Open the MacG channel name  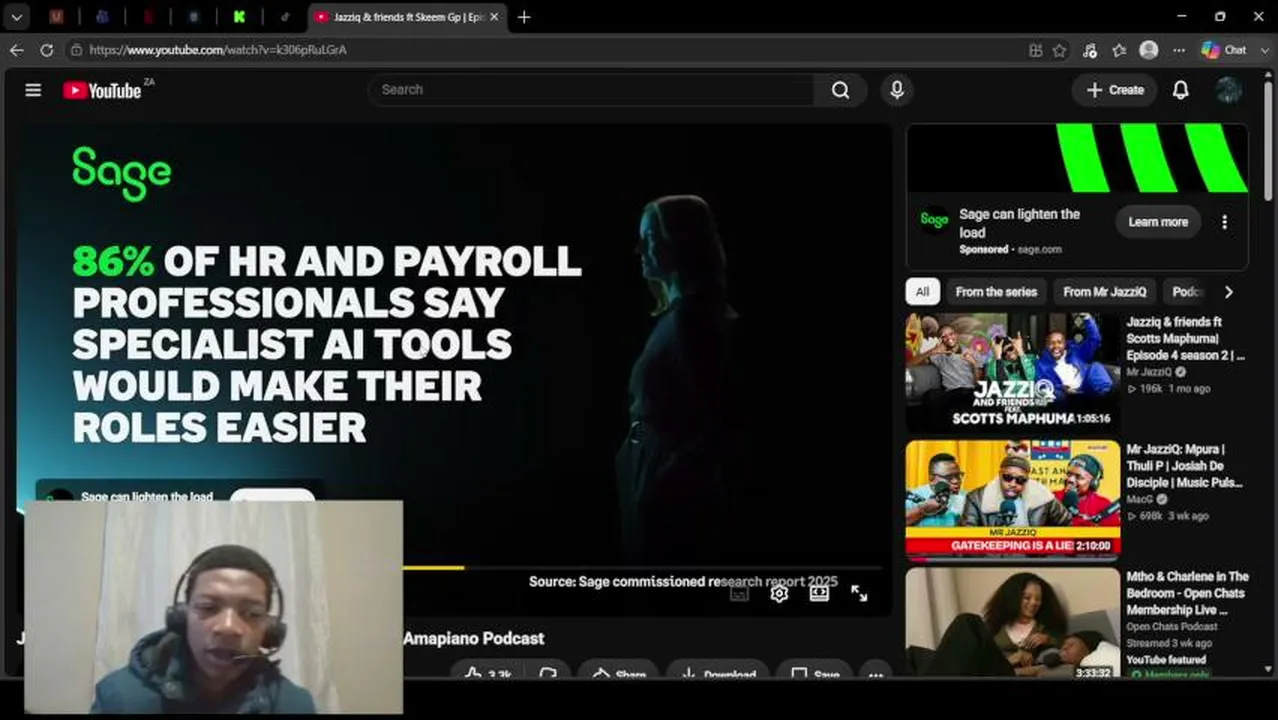(1140, 499)
